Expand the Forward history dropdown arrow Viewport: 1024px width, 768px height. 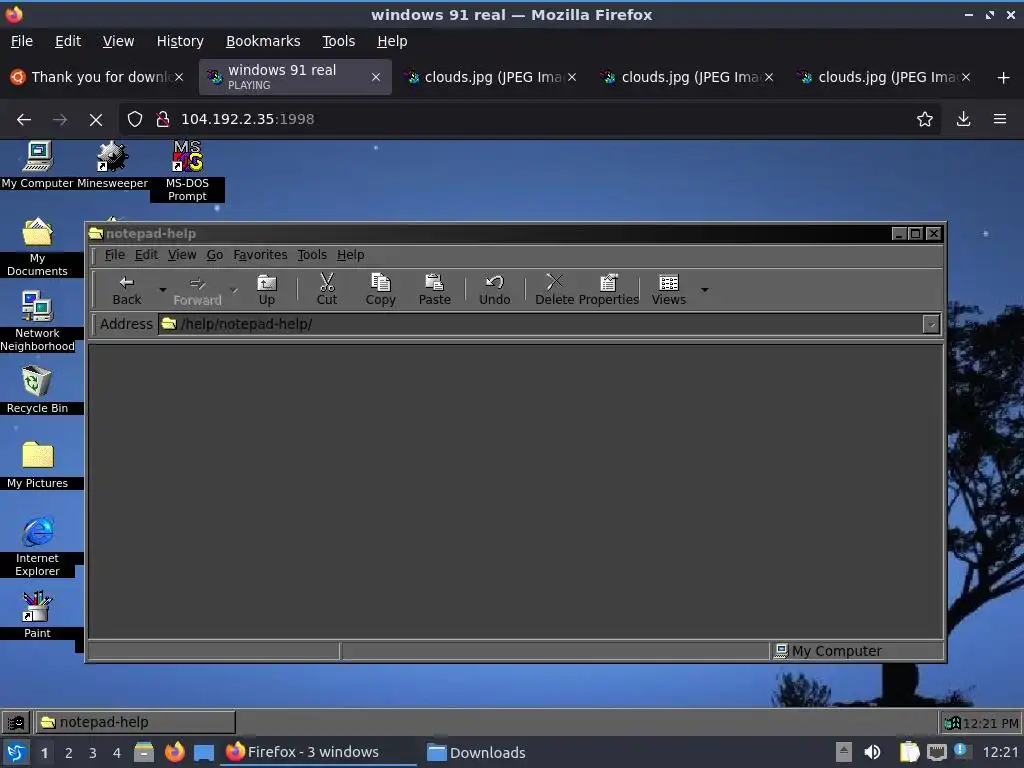tap(234, 290)
